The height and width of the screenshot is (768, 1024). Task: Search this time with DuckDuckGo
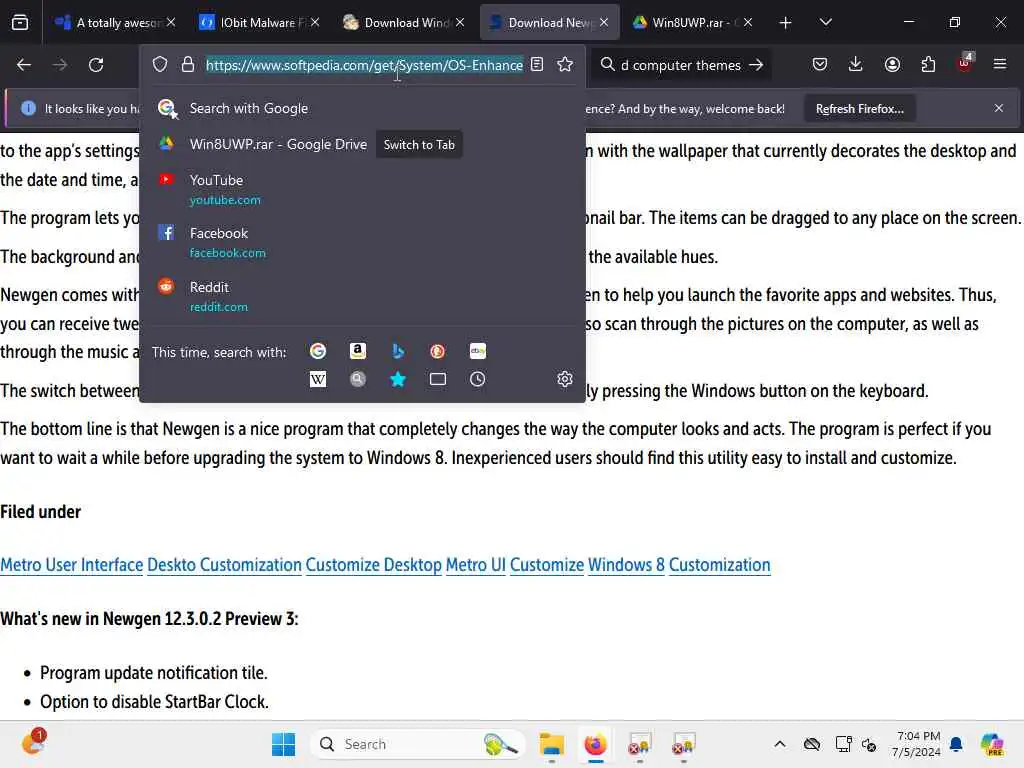point(438,351)
